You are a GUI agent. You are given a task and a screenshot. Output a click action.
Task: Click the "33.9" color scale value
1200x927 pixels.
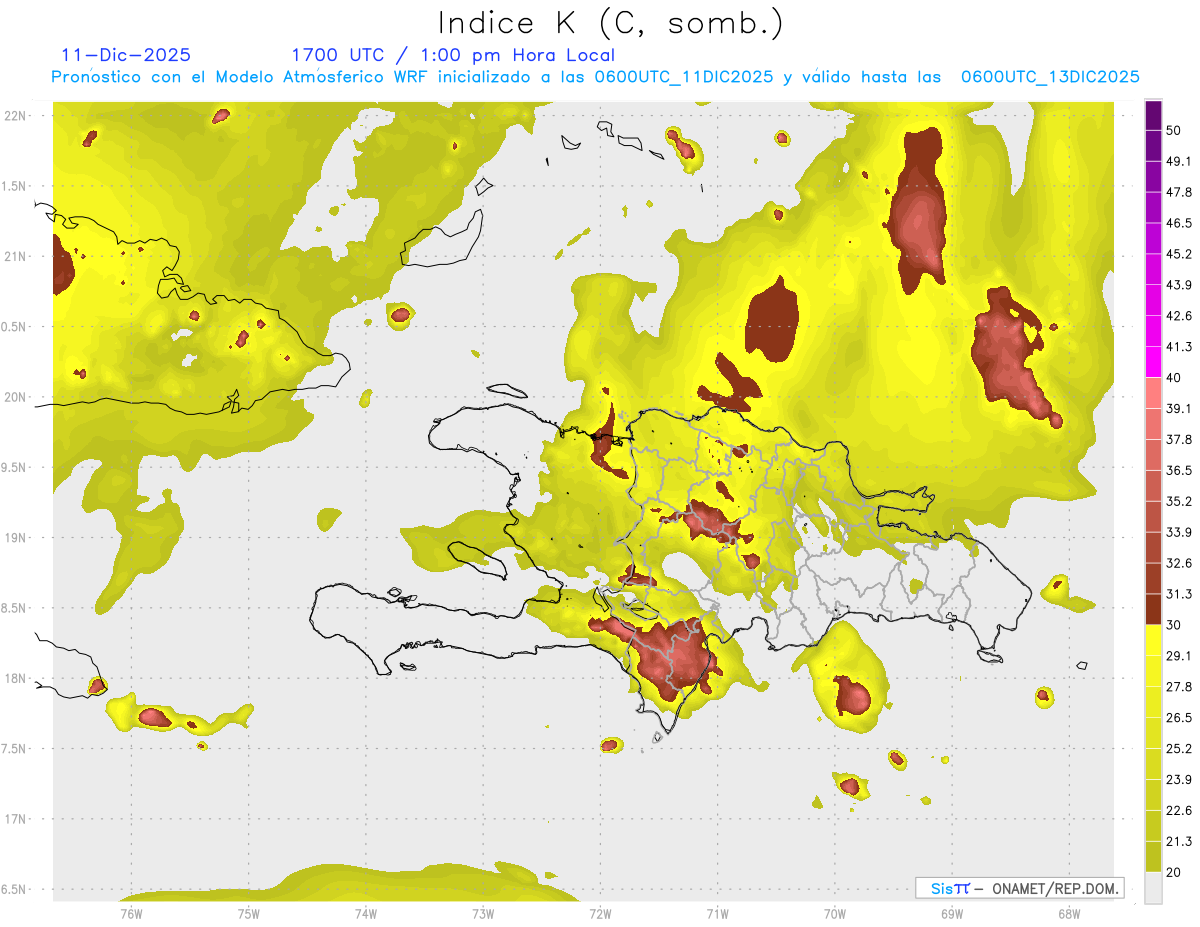(1179, 532)
